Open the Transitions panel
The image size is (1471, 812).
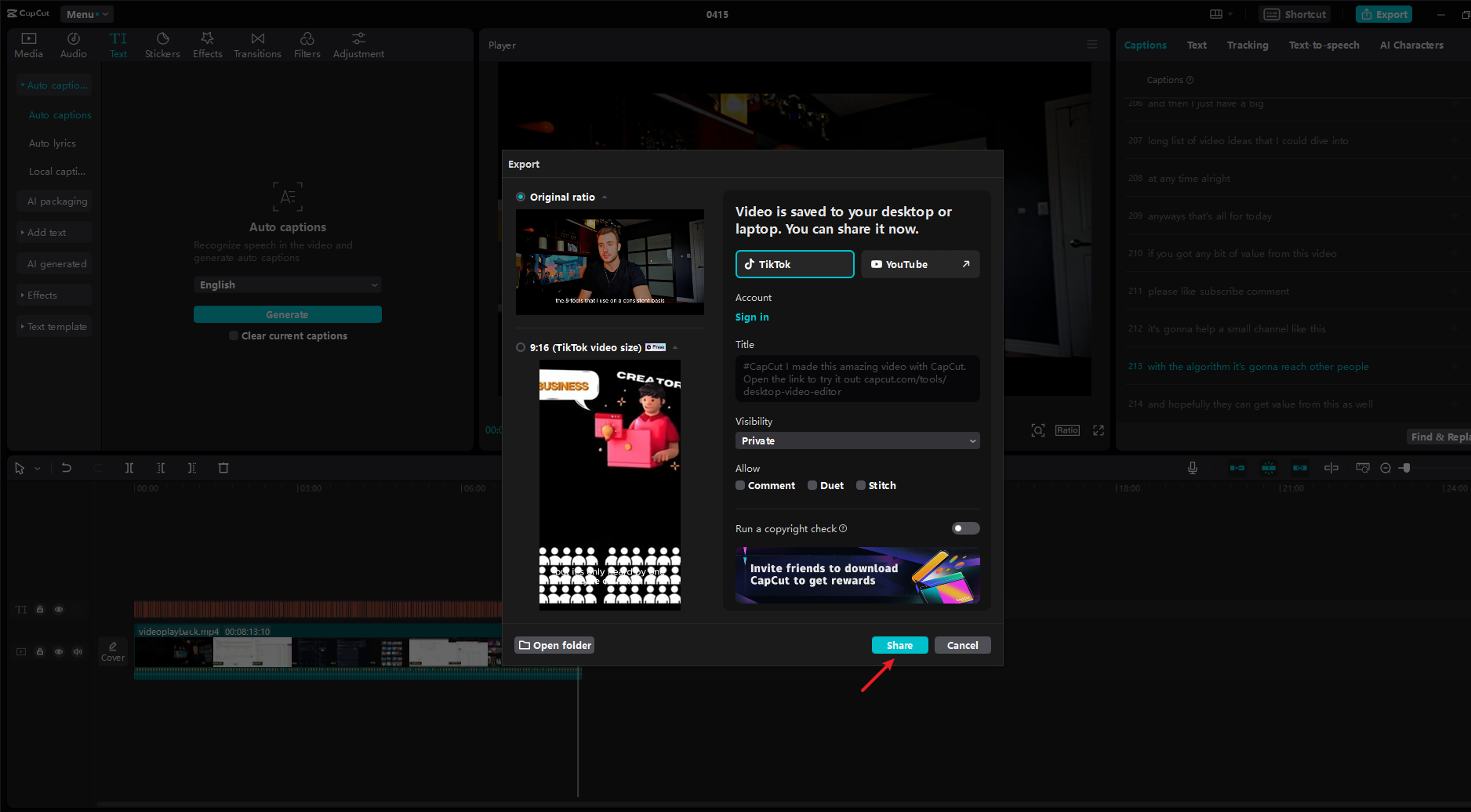(257, 45)
